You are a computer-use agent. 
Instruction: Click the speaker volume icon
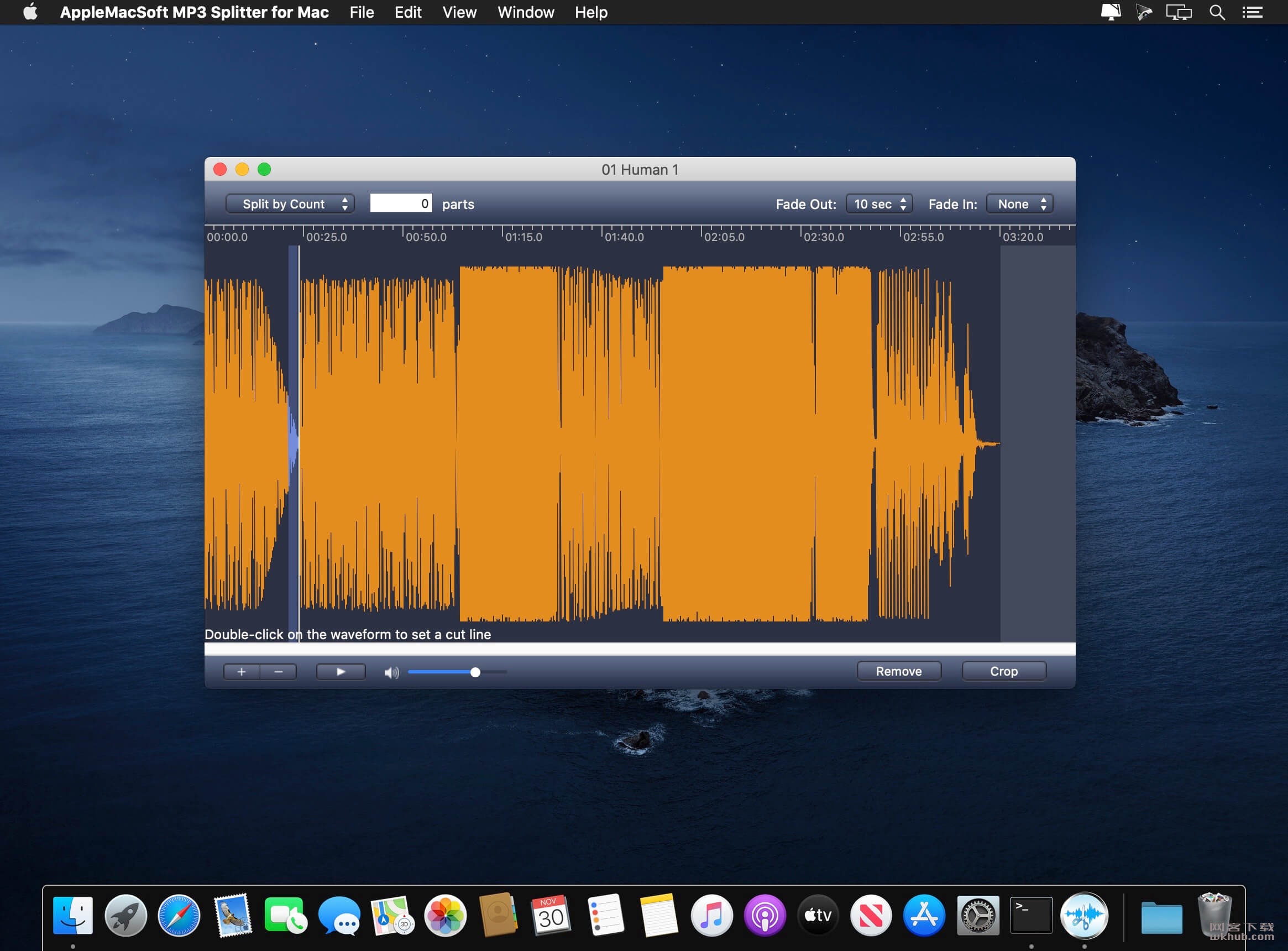click(x=391, y=672)
